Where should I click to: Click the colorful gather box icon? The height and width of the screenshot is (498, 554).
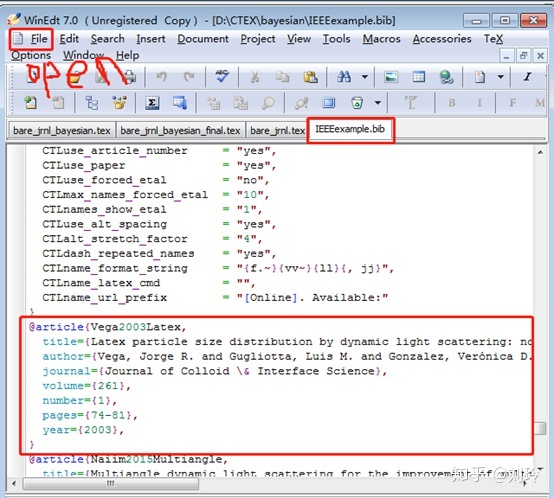click(x=119, y=103)
